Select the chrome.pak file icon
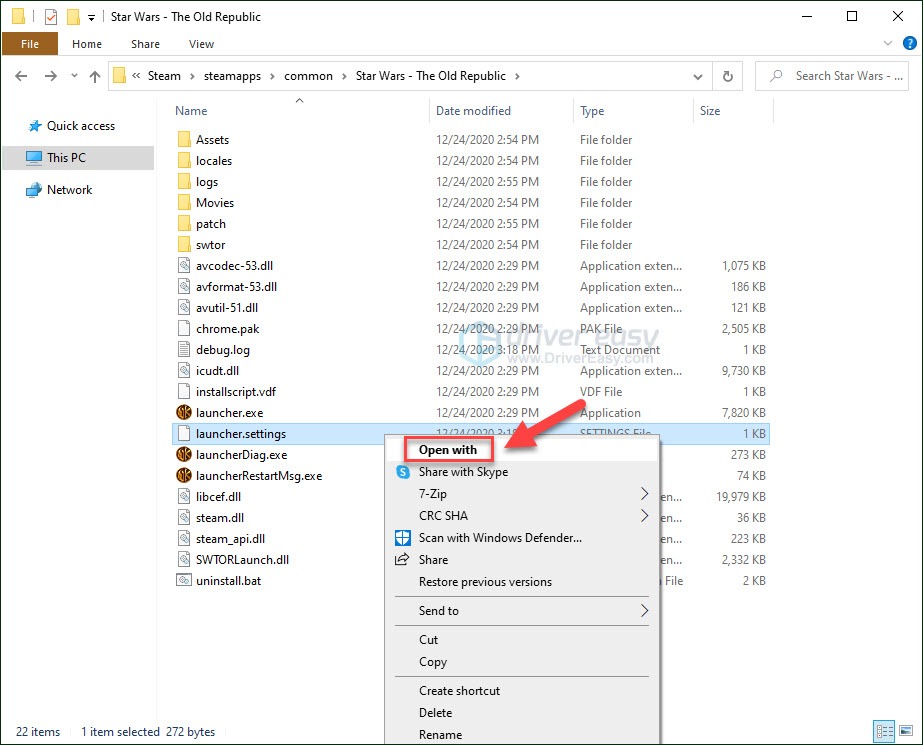 click(x=184, y=328)
